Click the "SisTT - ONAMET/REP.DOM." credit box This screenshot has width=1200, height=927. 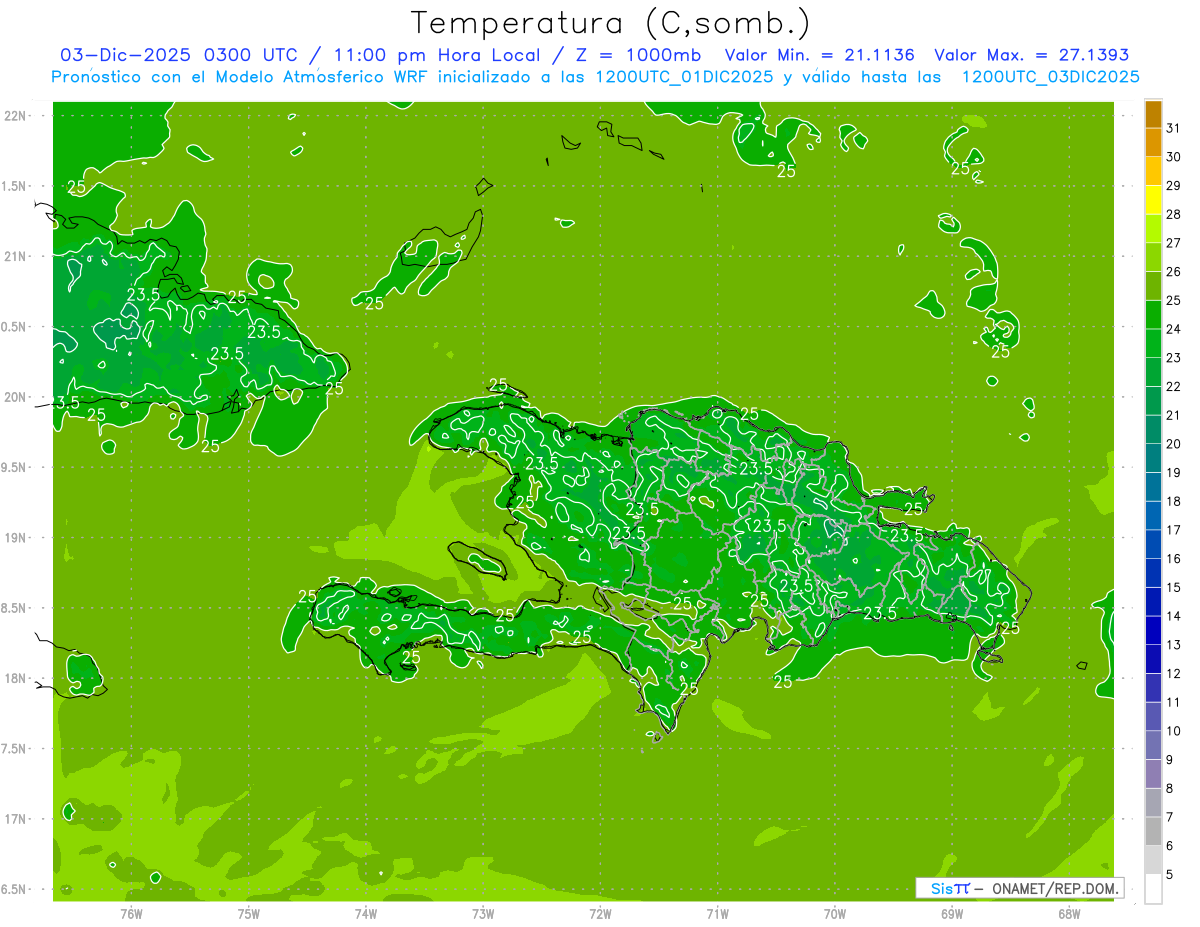click(x=1019, y=888)
